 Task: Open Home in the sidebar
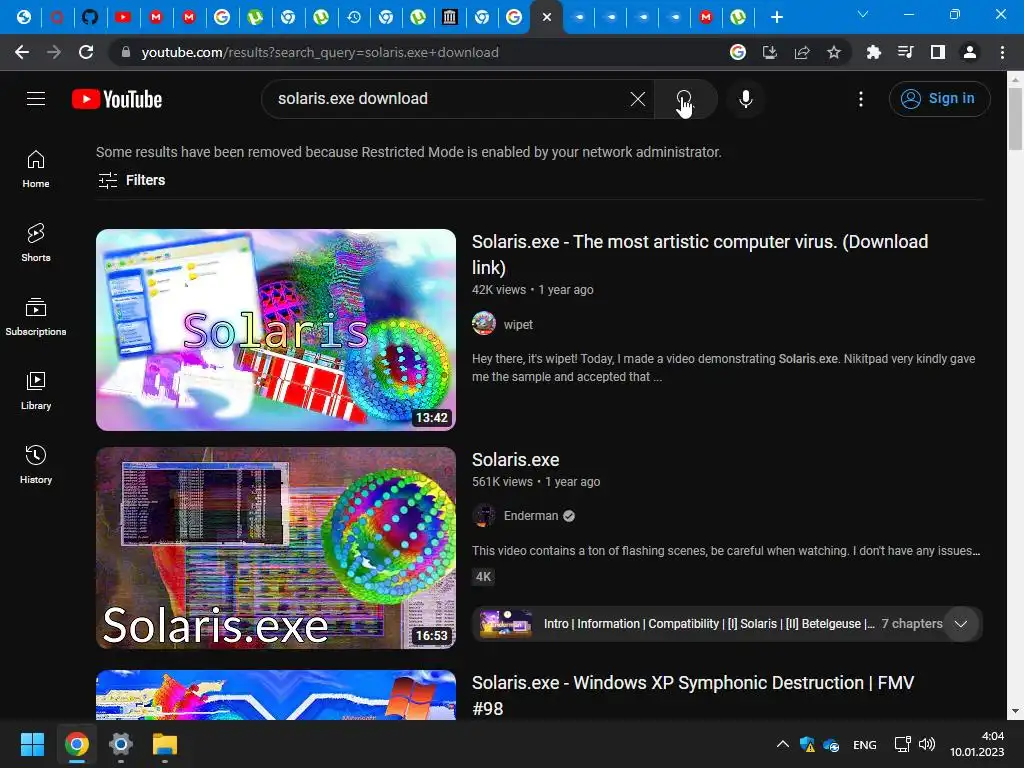point(36,169)
